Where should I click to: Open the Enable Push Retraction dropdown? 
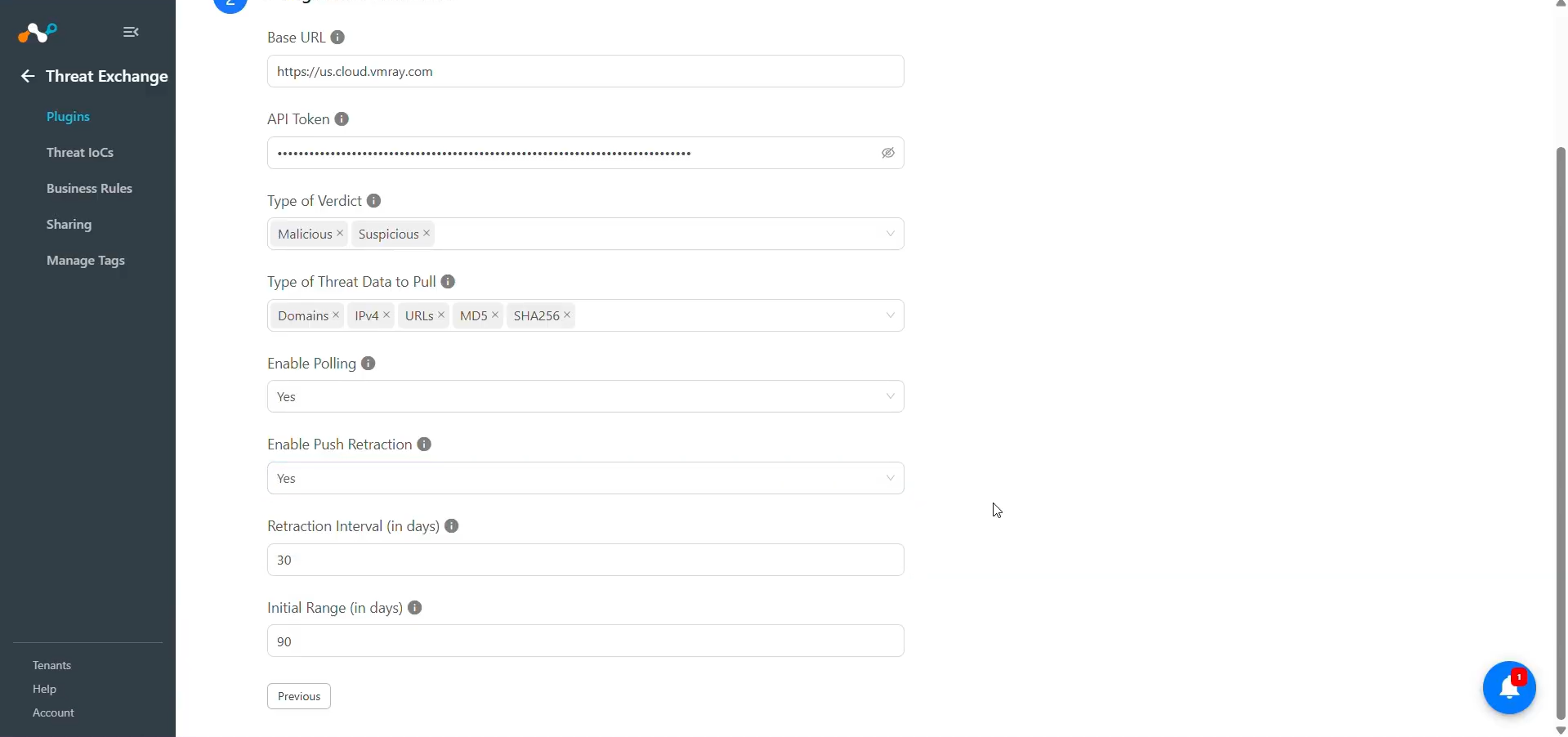pos(586,478)
